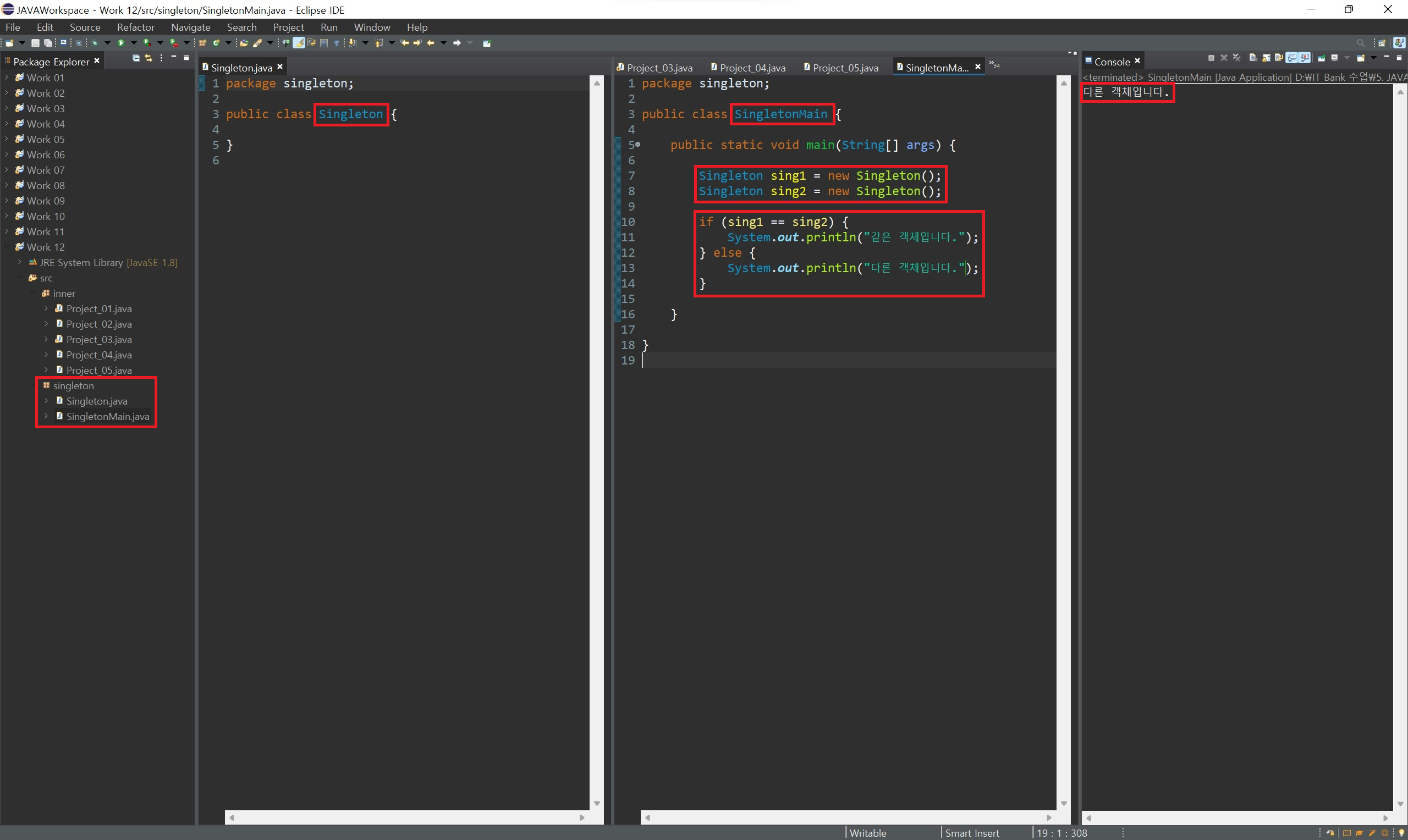1408x840 pixels.
Task: Click Singleton.java editor horizontal scrollbar
Action: click(406, 817)
